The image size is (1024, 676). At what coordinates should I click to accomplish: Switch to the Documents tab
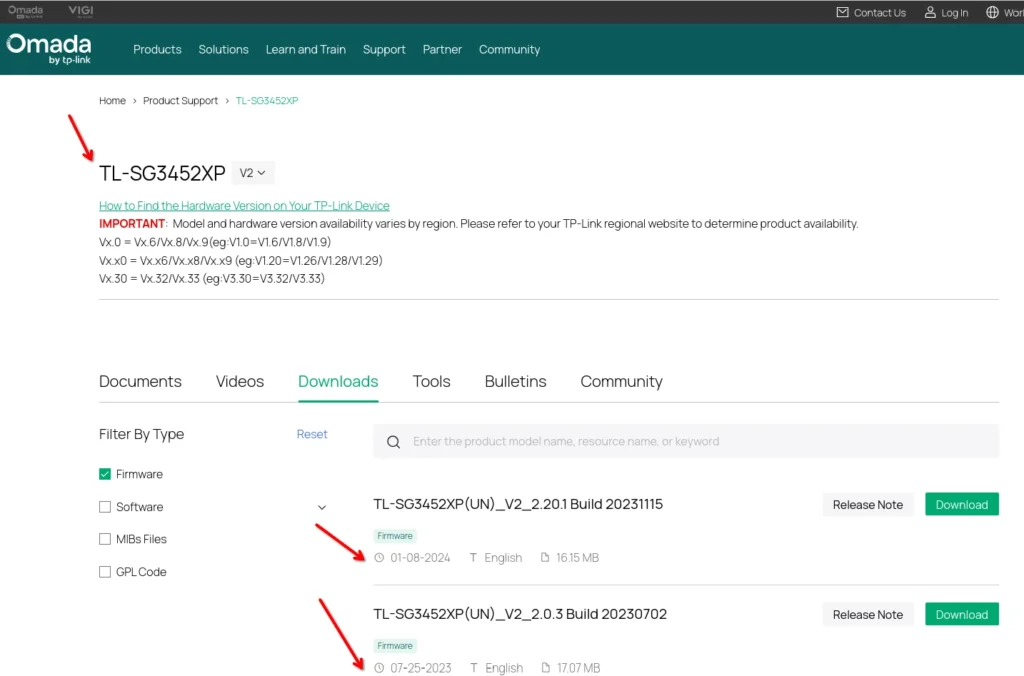(140, 381)
